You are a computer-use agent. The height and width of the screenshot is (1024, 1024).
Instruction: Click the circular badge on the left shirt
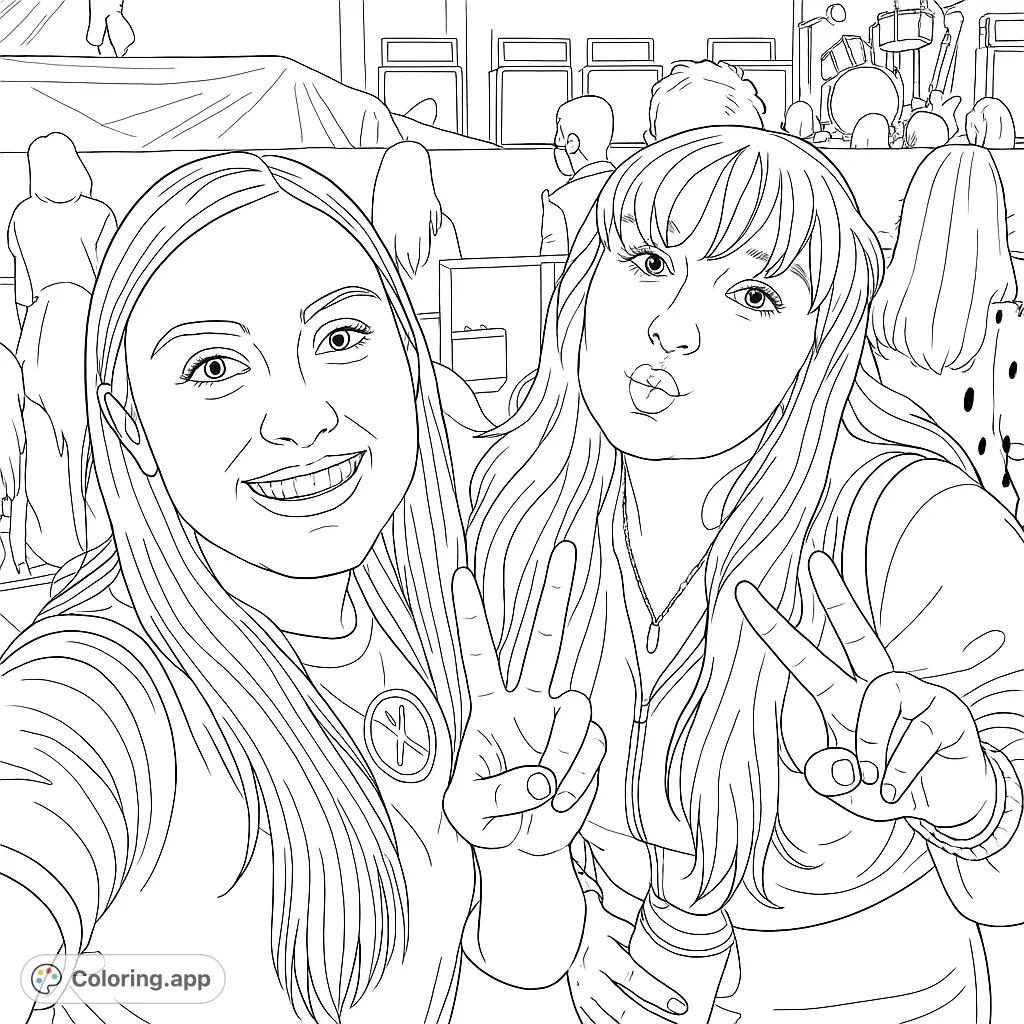(x=398, y=736)
